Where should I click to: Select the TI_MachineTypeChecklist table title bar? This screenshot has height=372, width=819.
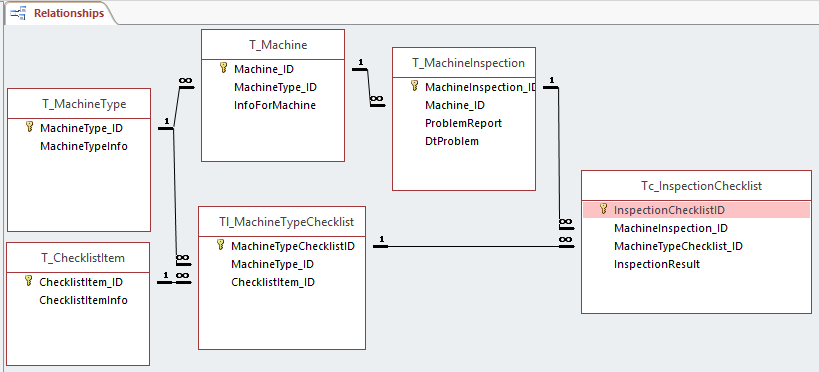tap(282, 222)
